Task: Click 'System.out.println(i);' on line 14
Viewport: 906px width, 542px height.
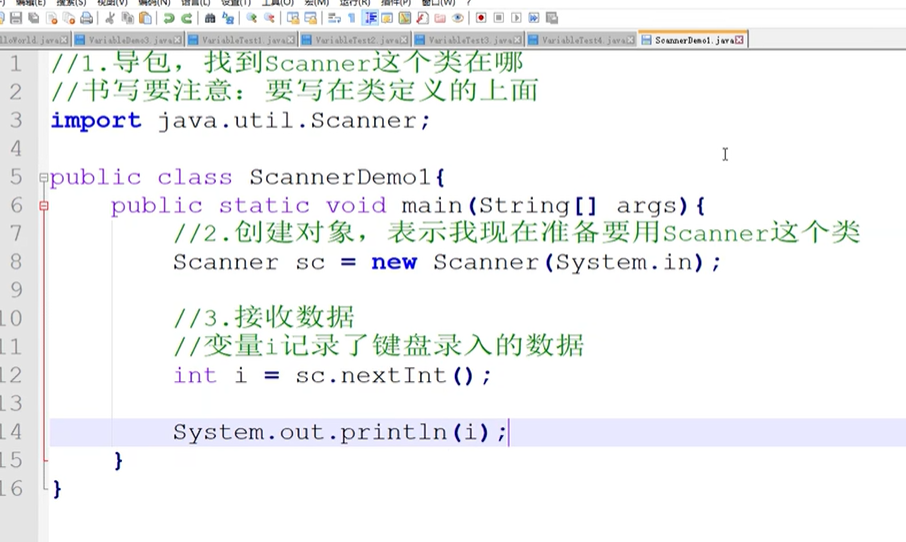Action: point(340,432)
